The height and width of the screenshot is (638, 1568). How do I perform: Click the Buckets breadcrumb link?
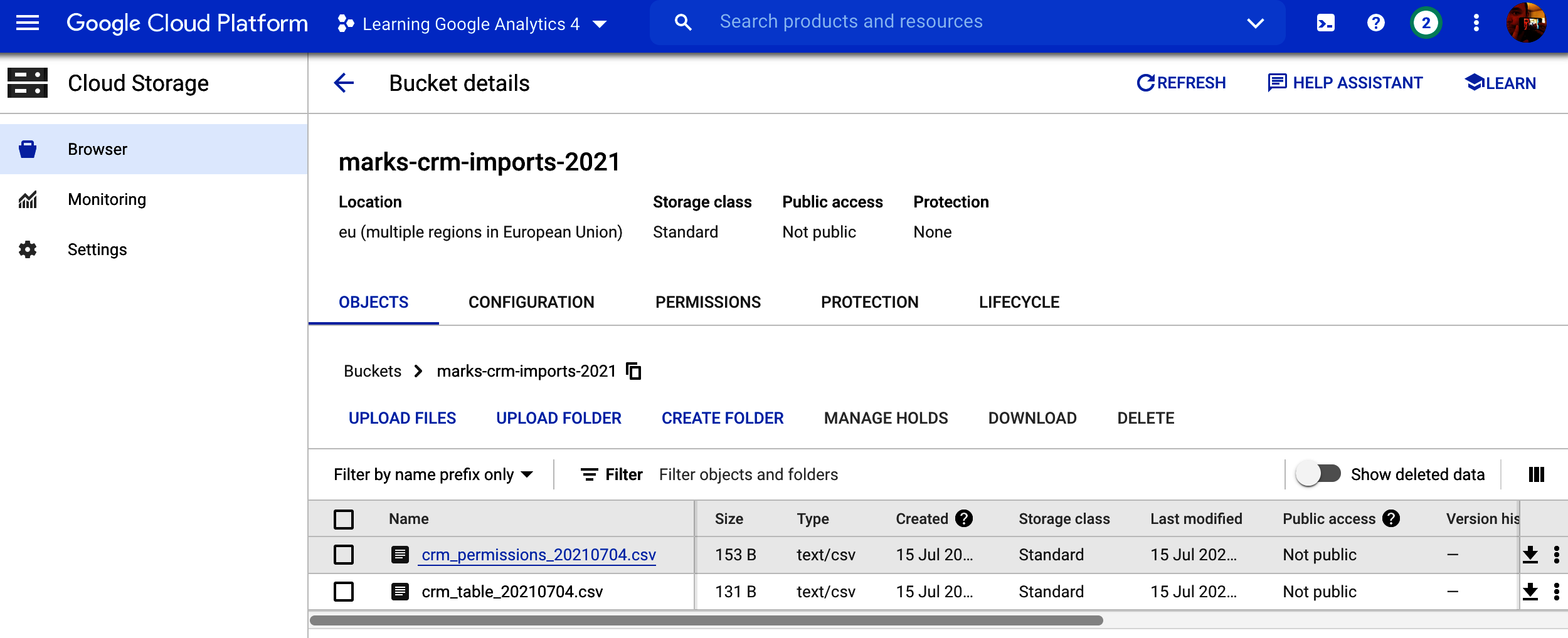pos(373,371)
